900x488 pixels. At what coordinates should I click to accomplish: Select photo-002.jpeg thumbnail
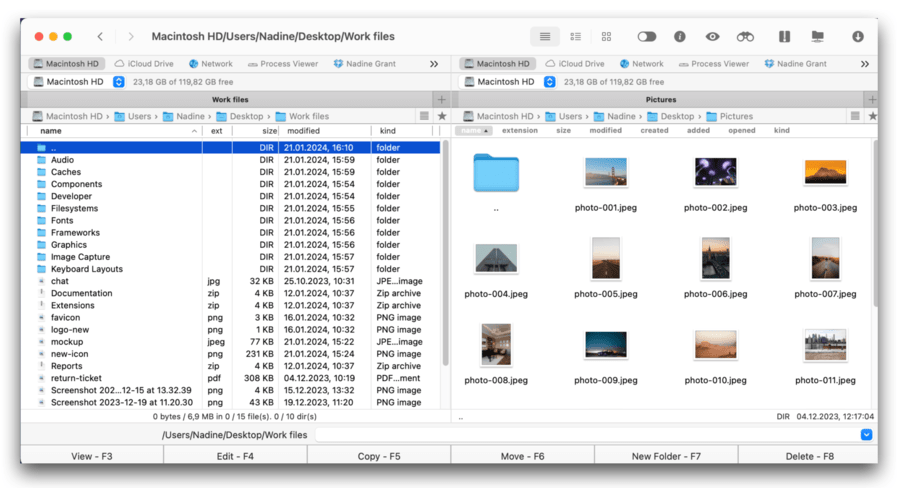click(x=715, y=172)
